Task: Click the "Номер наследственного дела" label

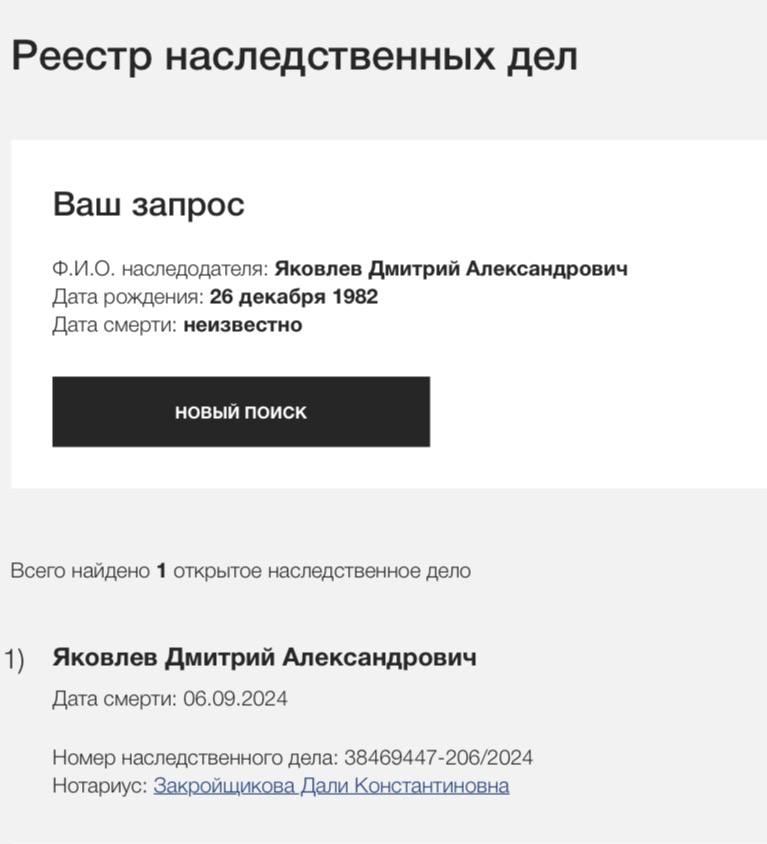Action: coord(196,758)
